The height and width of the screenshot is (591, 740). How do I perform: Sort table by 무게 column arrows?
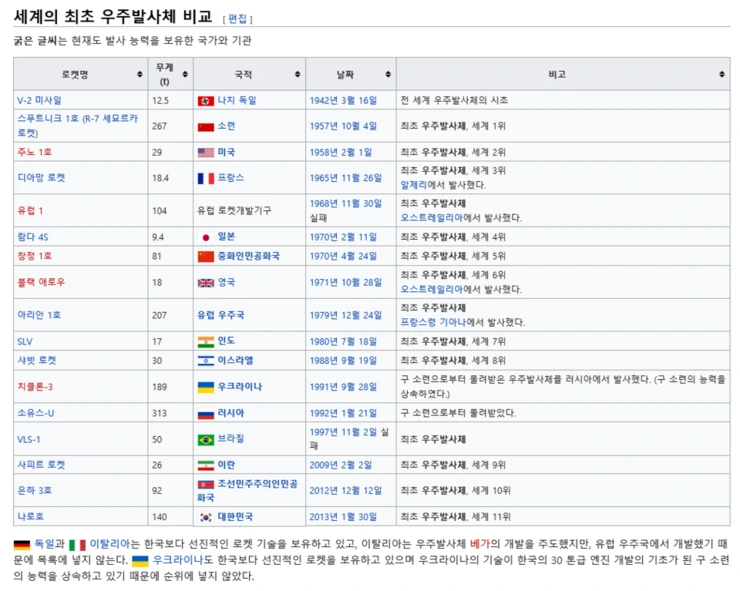pos(185,74)
